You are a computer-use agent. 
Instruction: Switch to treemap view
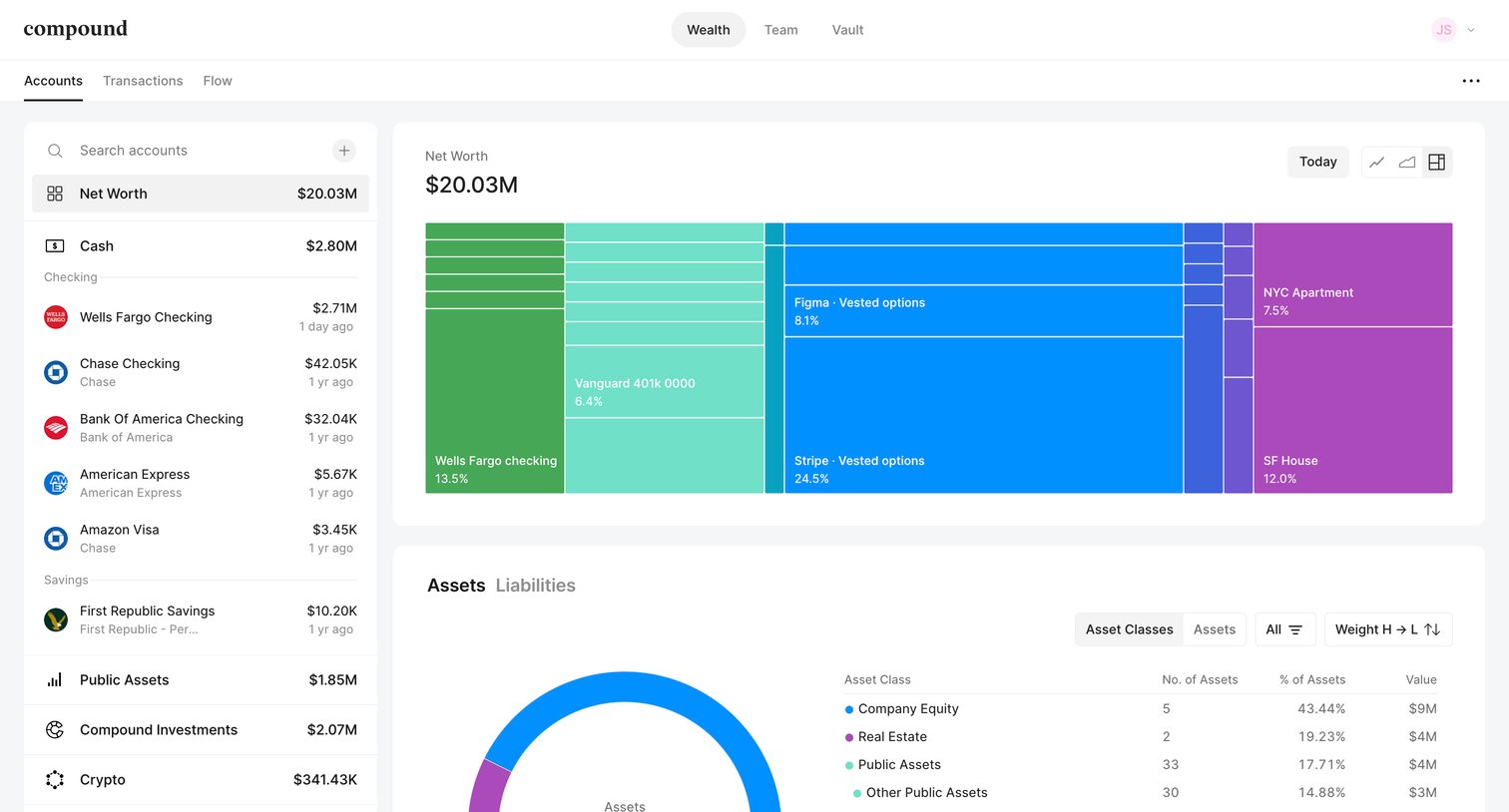click(1437, 162)
